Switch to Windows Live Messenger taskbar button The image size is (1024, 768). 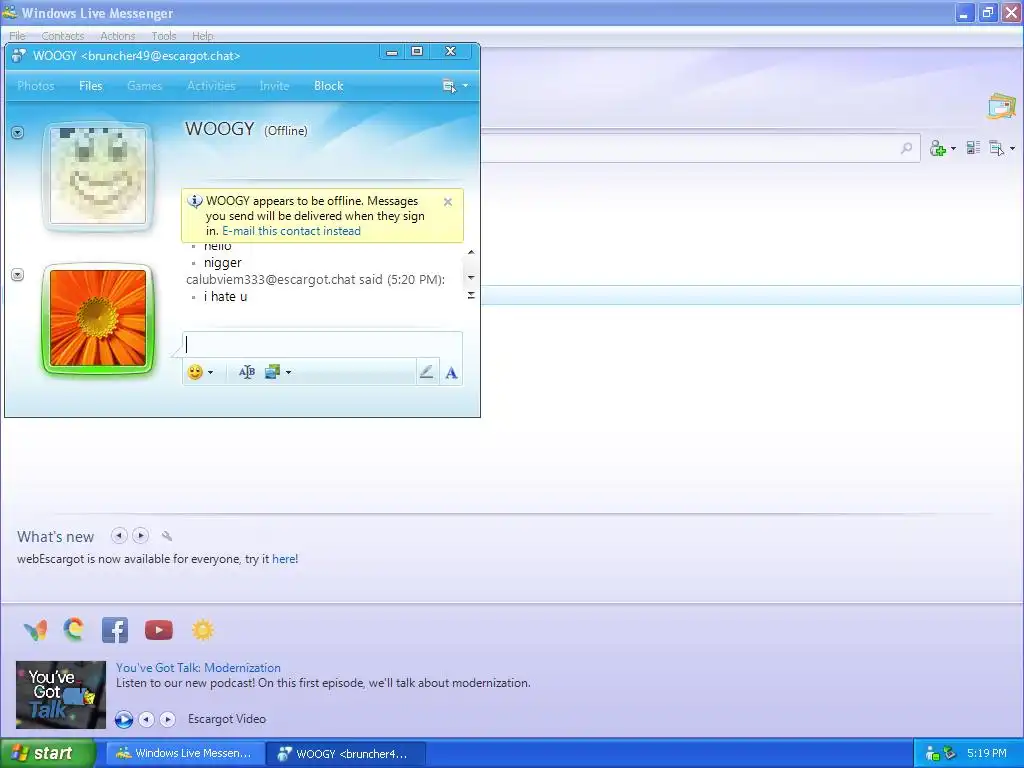click(x=185, y=754)
